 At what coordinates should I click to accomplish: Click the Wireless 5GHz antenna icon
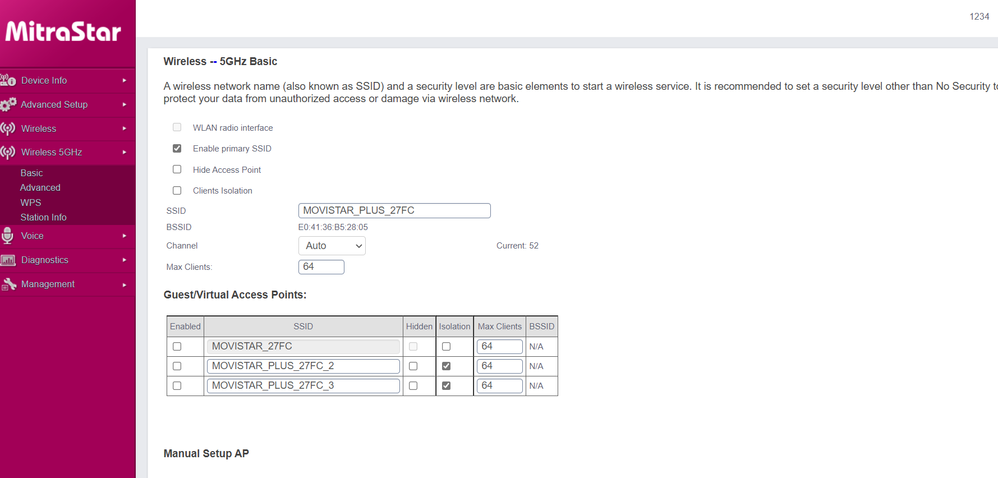coord(8,152)
